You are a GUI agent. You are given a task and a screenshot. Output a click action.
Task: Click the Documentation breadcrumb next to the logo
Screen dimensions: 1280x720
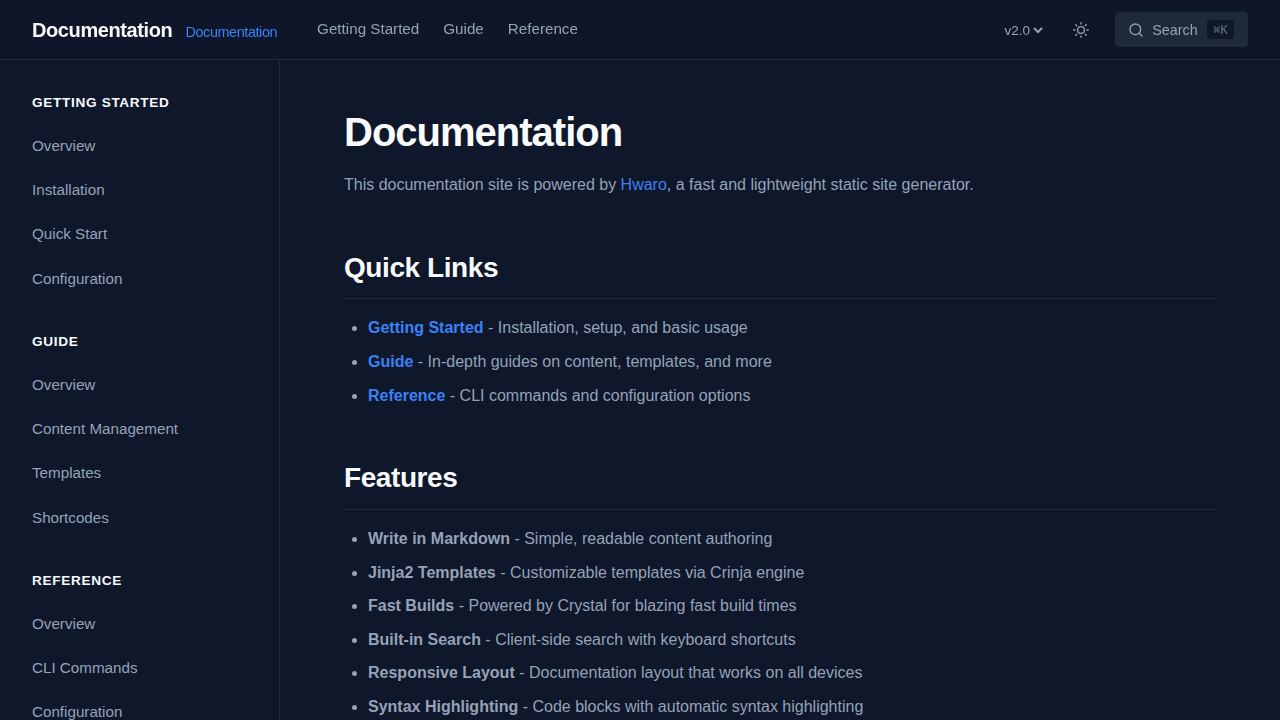(x=231, y=32)
